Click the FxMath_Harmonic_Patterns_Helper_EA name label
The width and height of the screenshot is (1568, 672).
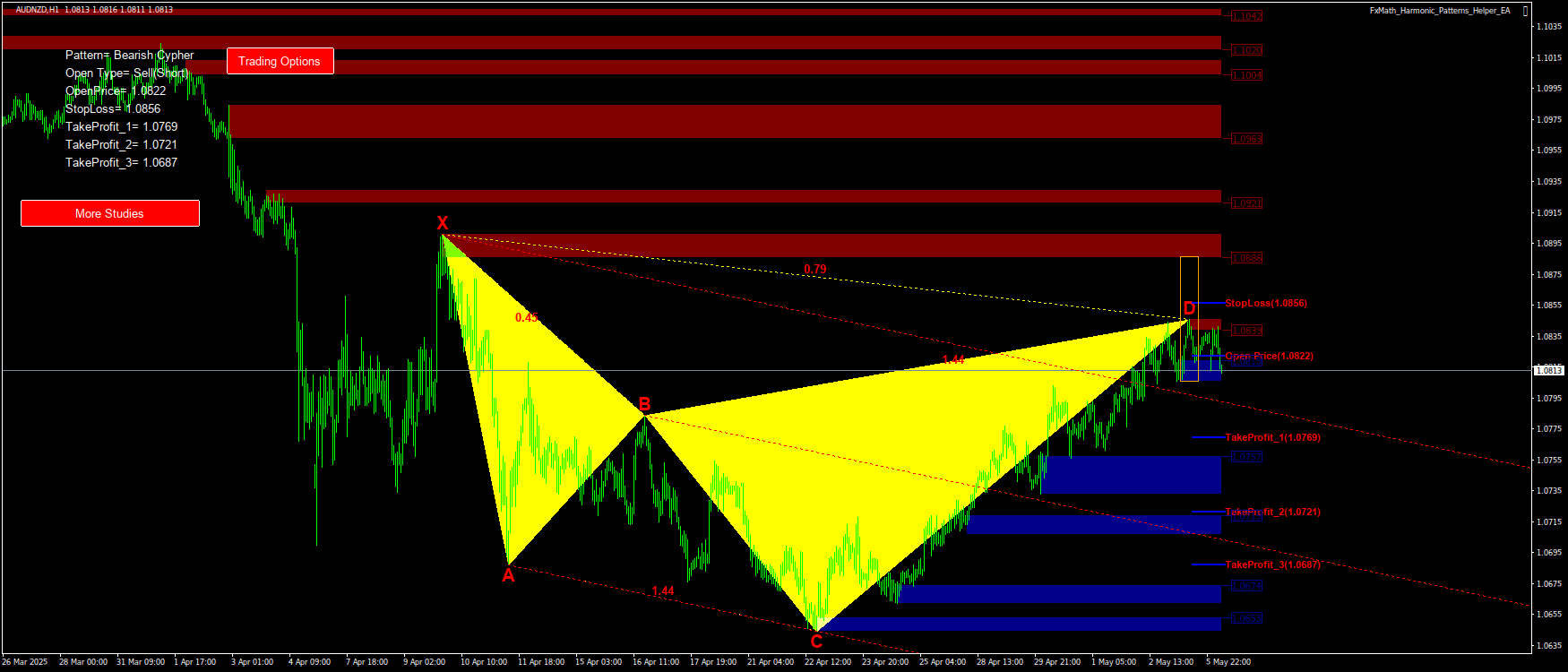(1440, 11)
